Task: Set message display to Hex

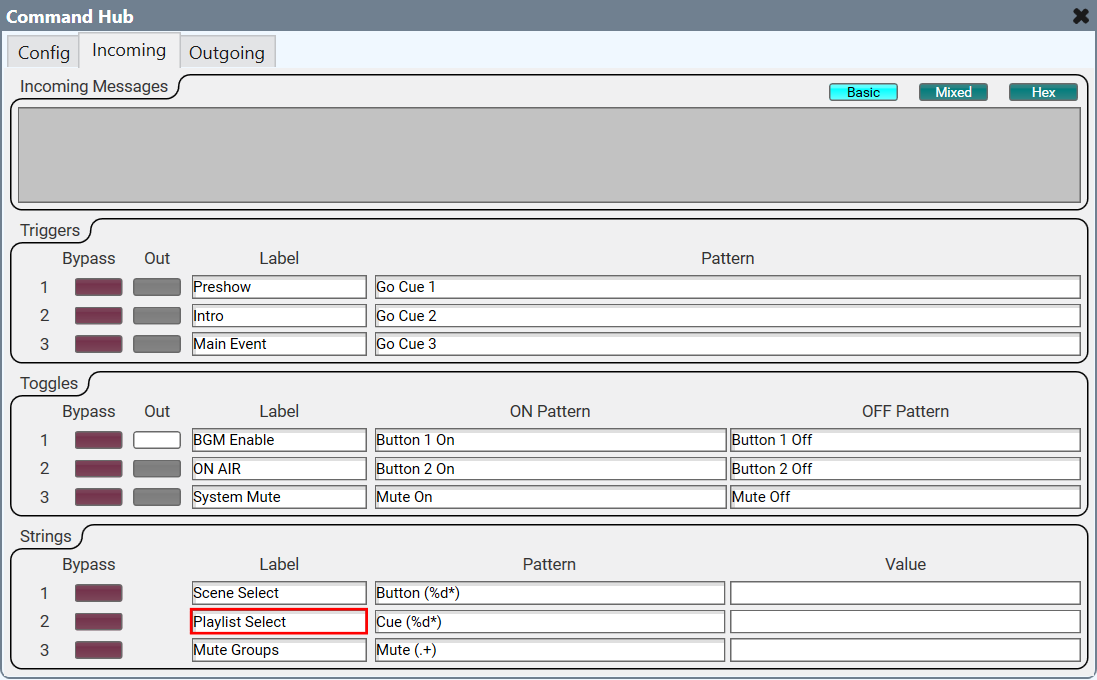Action: pos(1043,92)
